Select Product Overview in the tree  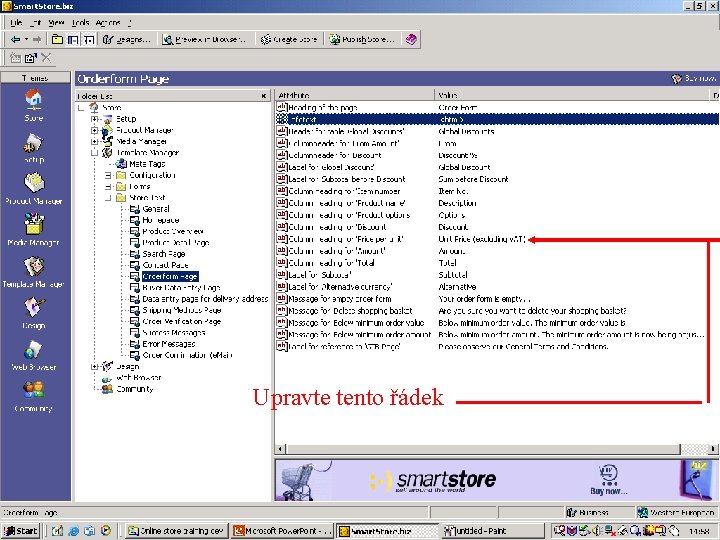[x=173, y=231]
